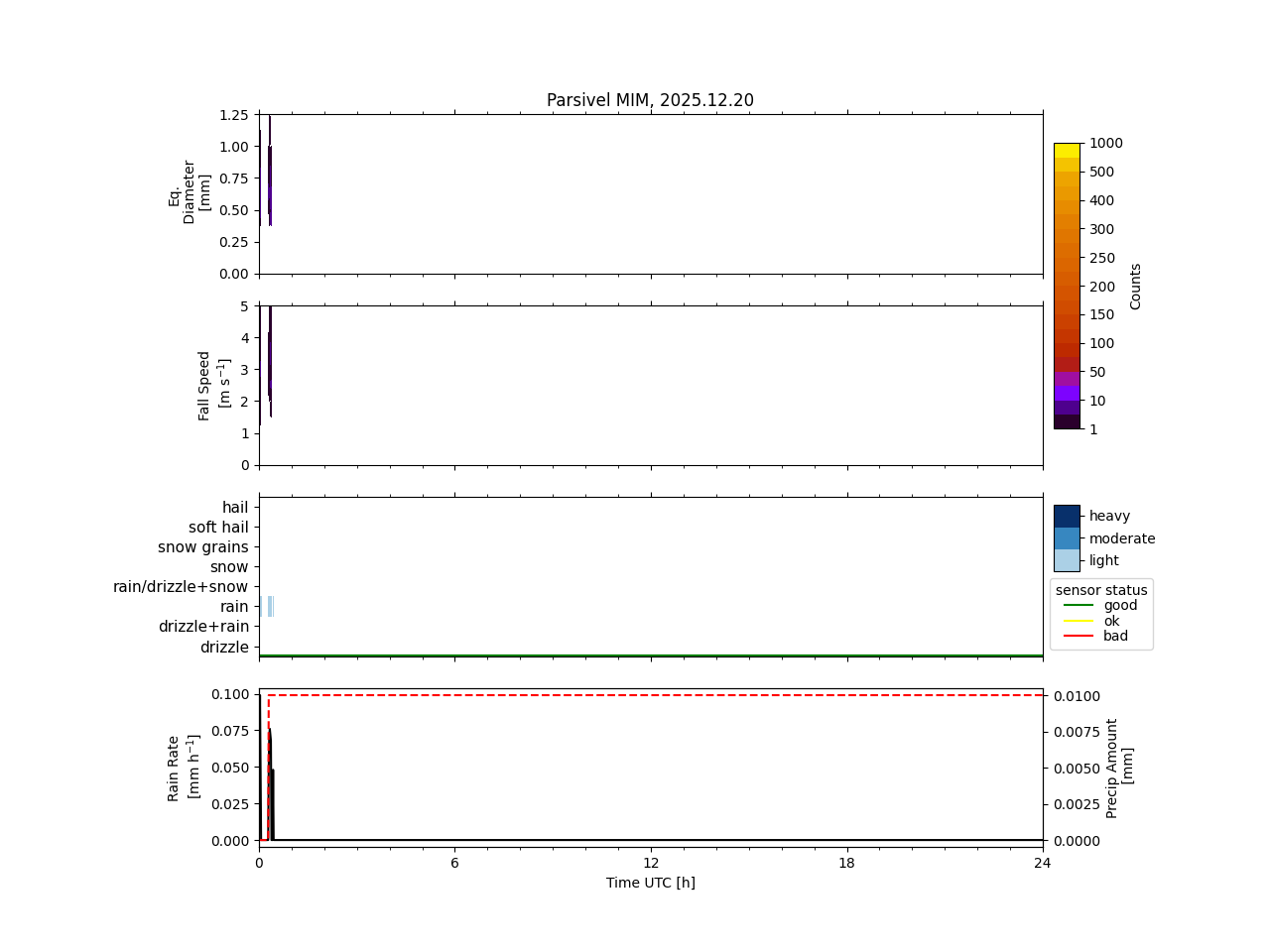Click the "10" colorbar tick label
1270x952 pixels.
1097,401
